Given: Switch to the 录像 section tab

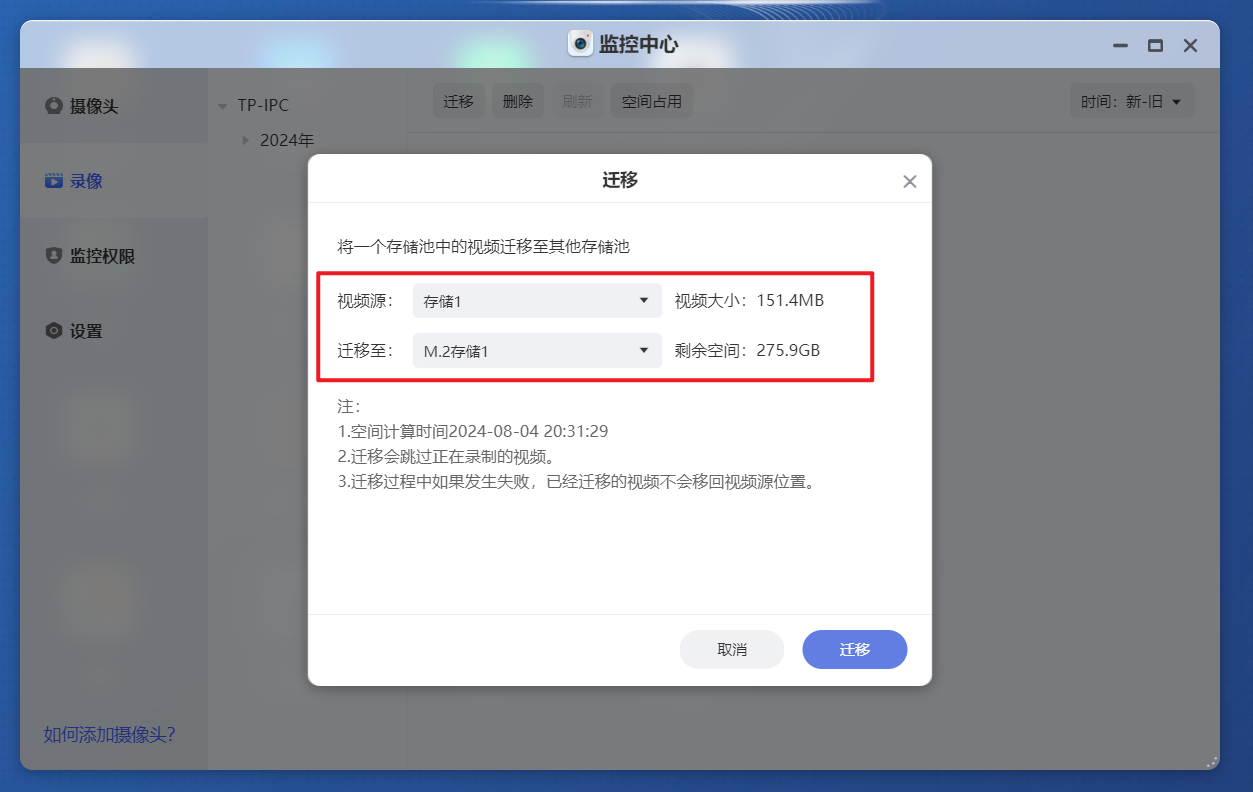Looking at the screenshot, I should pos(82,180).
